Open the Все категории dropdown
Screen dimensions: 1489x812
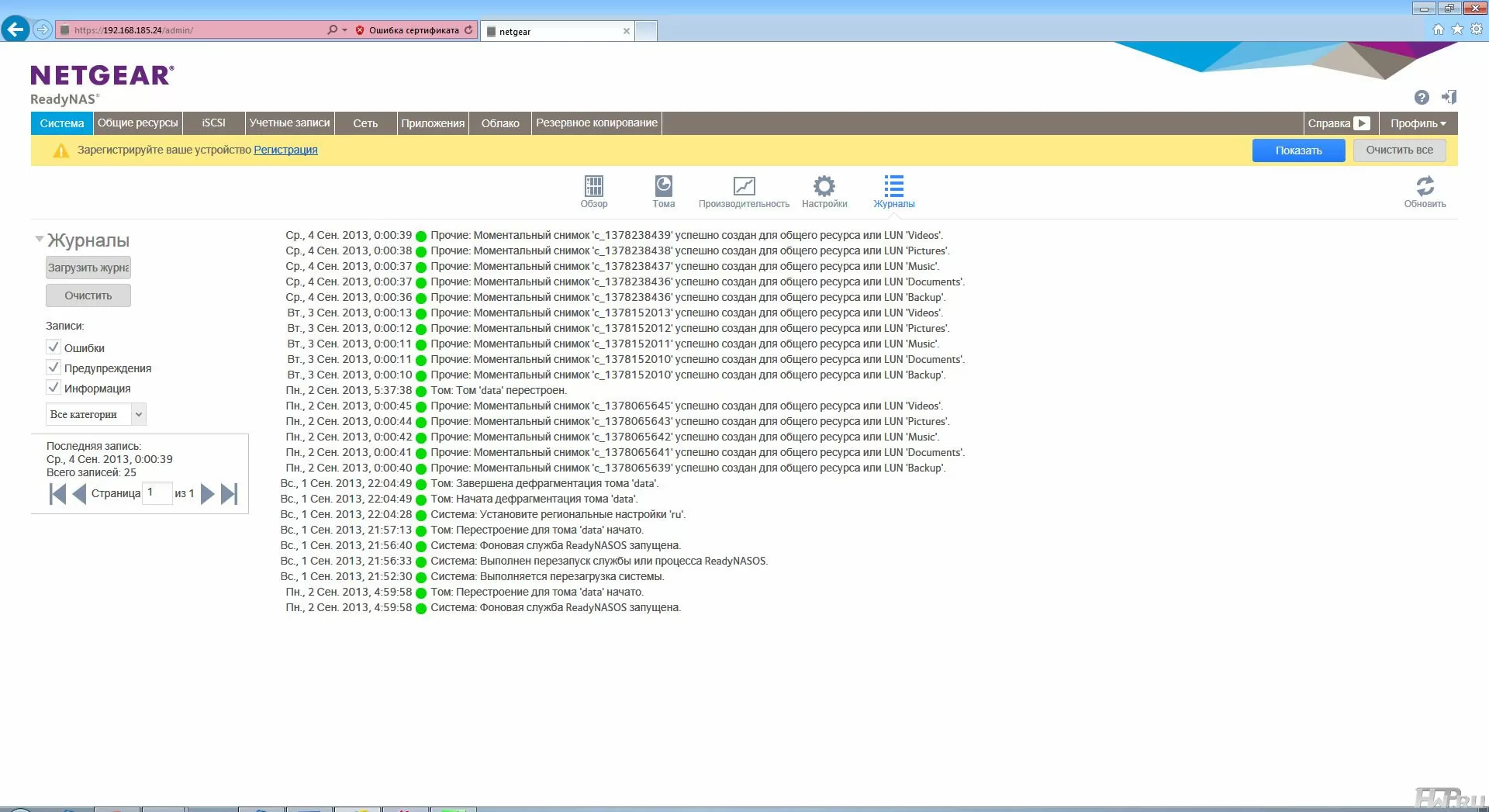(95, 414)
